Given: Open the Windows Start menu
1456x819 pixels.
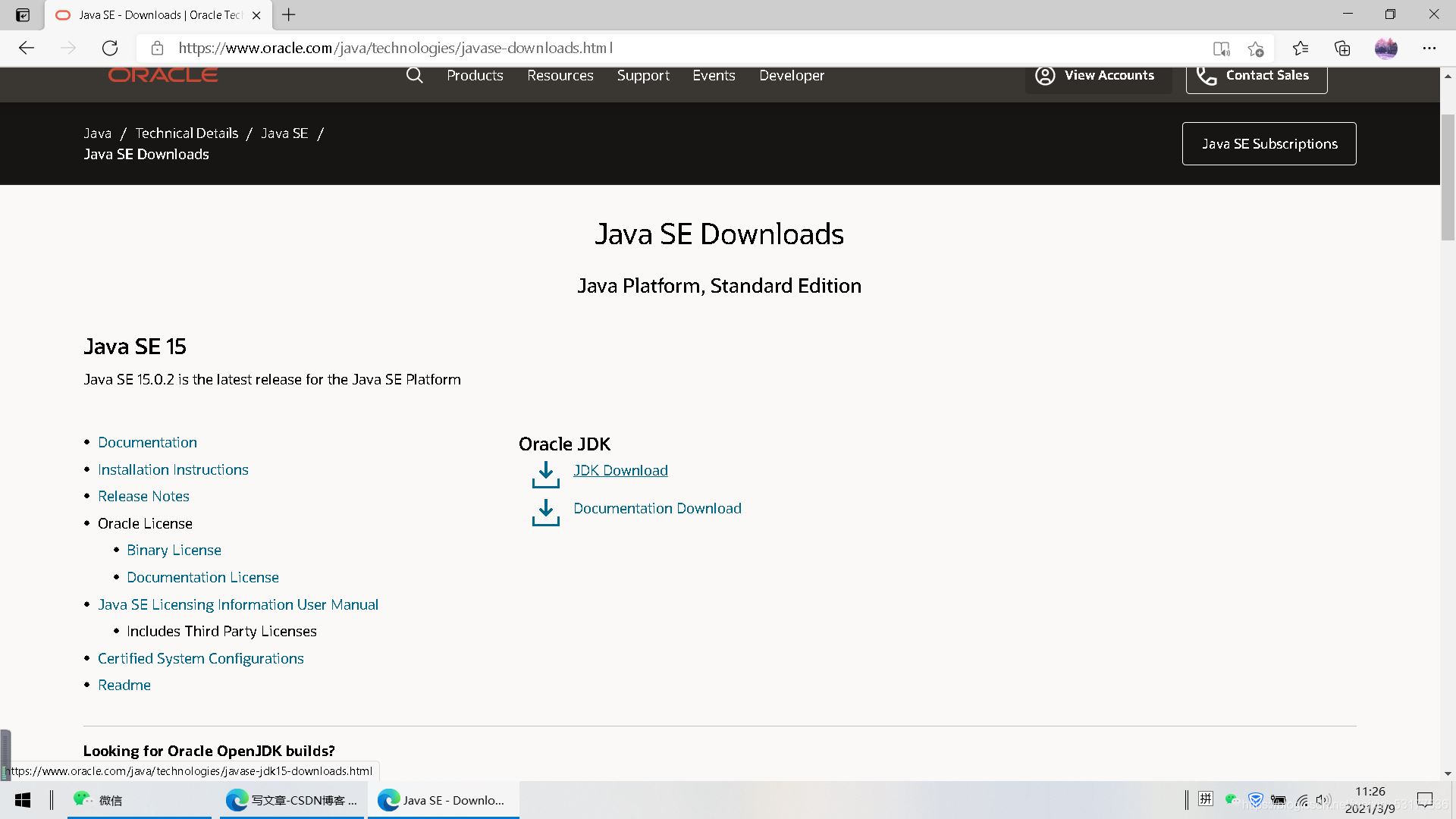Looking at the screenshot, I should [x=23, y=800].
